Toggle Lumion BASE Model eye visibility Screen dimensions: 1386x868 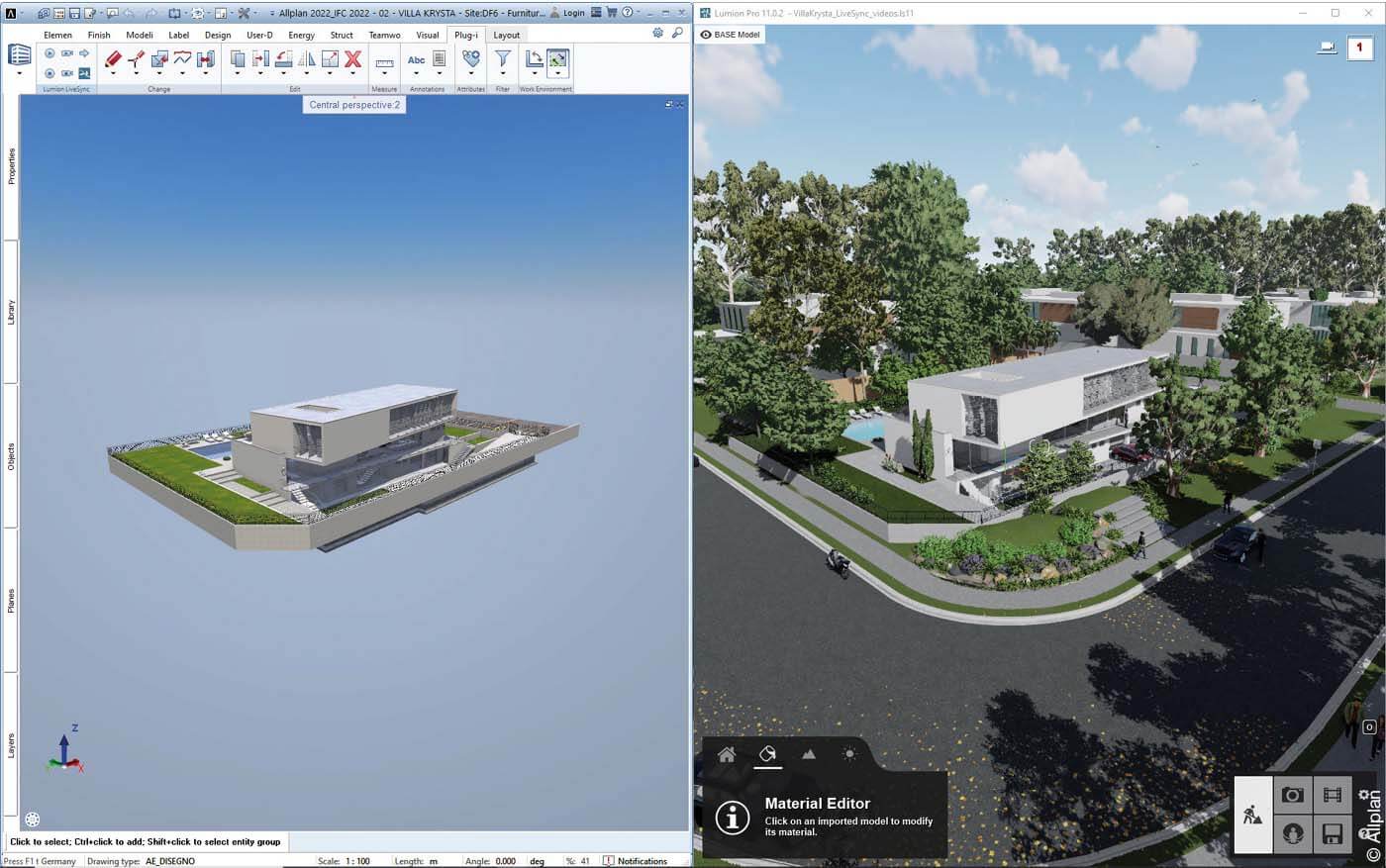click(706, 35)
